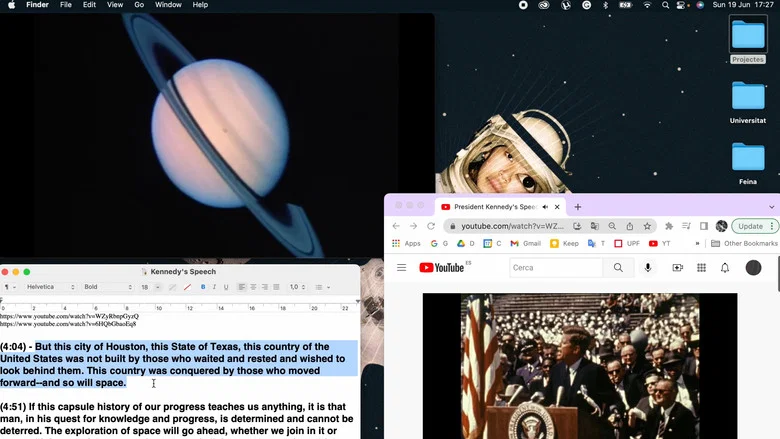This screenshot has width=780, height=439.
Task: Toggle Chrome side panel icon
Action: 703,226
